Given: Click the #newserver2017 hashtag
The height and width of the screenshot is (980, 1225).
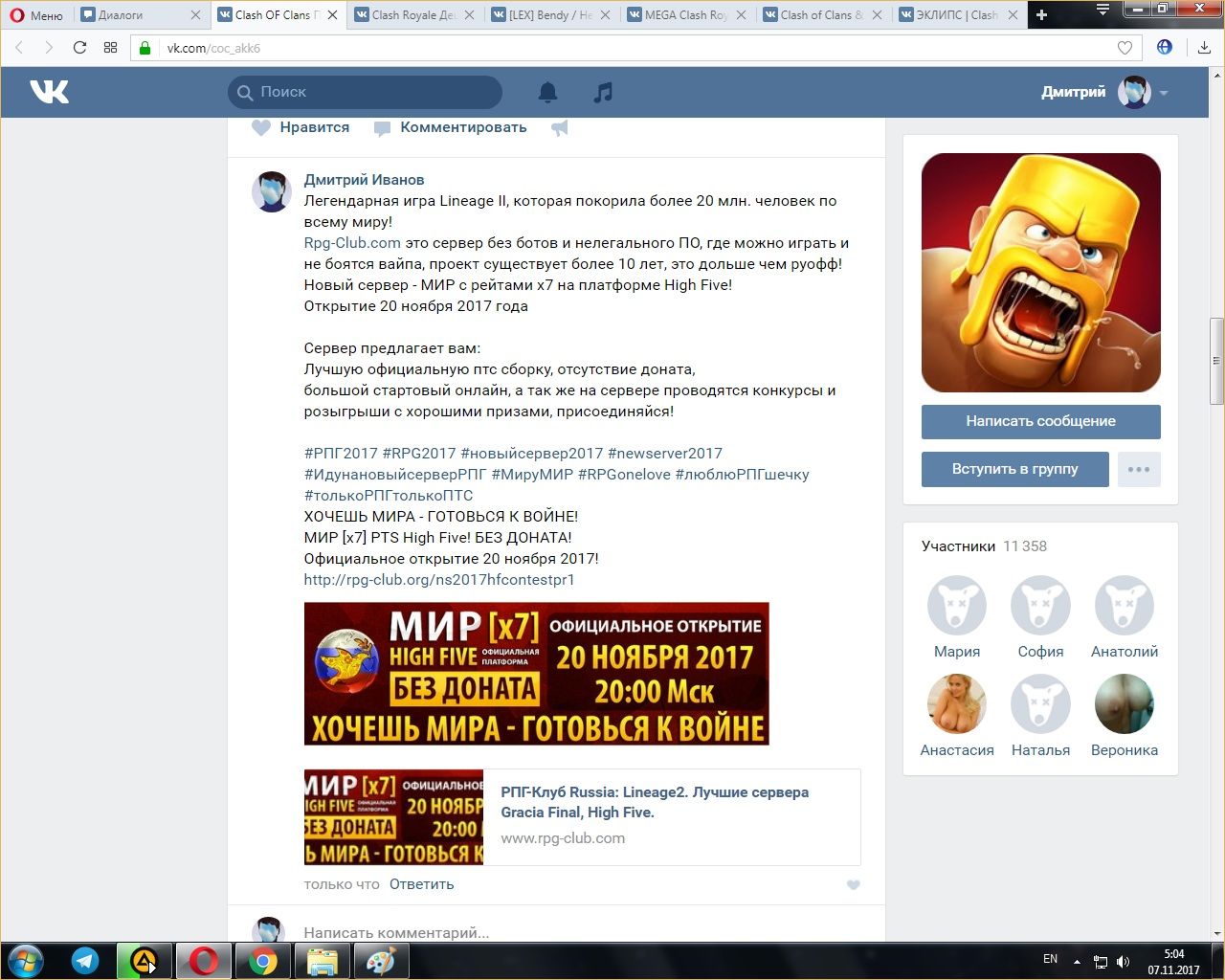Looking at the screenshot, I should click(665, 454).
